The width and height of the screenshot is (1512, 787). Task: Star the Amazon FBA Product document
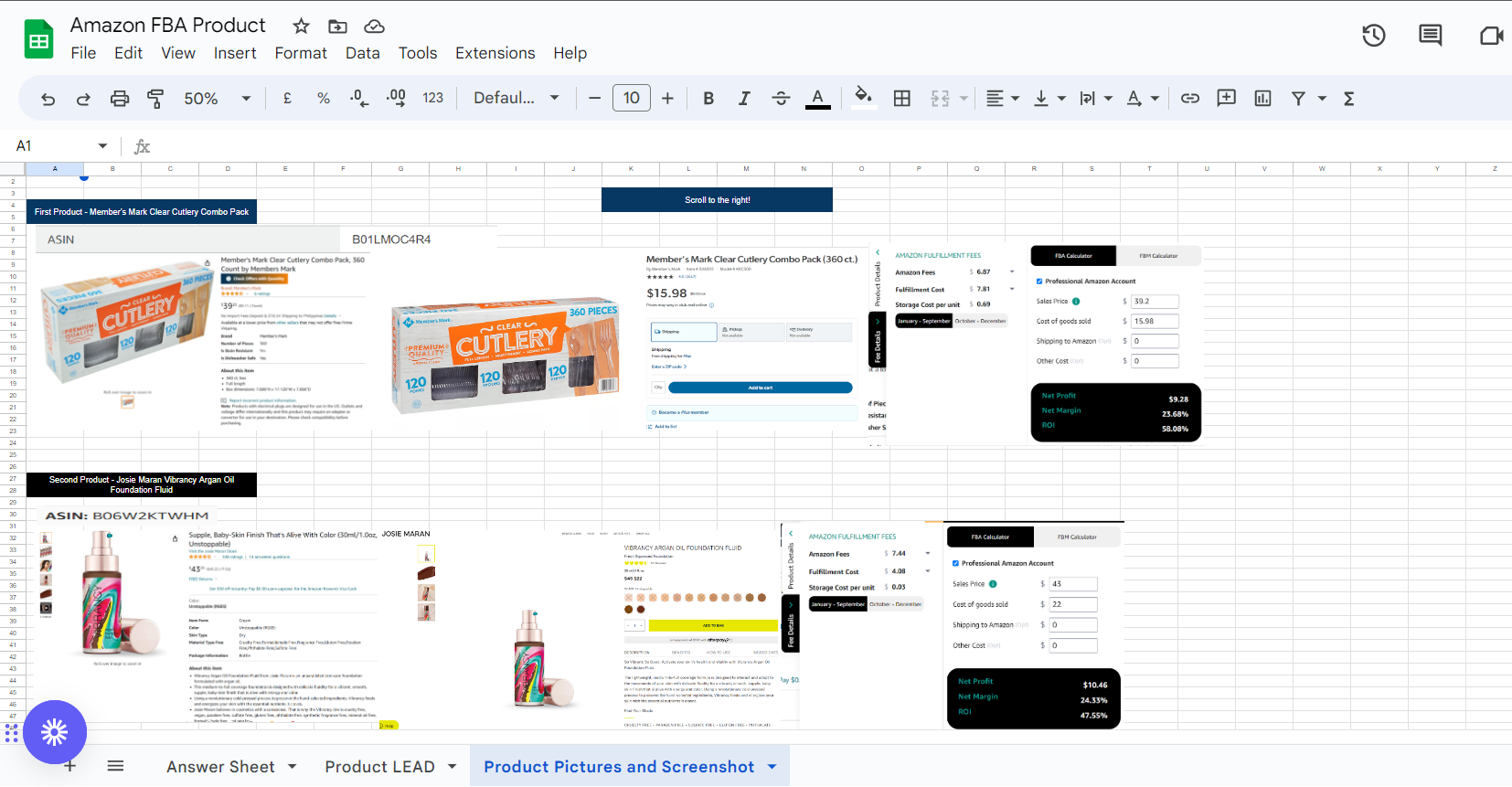[x=301, y=27]
